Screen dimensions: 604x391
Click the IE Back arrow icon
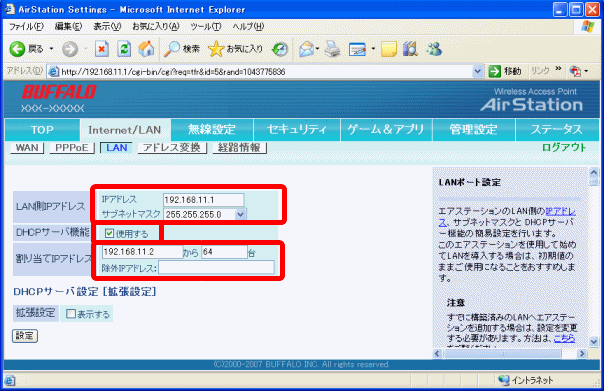[x=17, y=49]
